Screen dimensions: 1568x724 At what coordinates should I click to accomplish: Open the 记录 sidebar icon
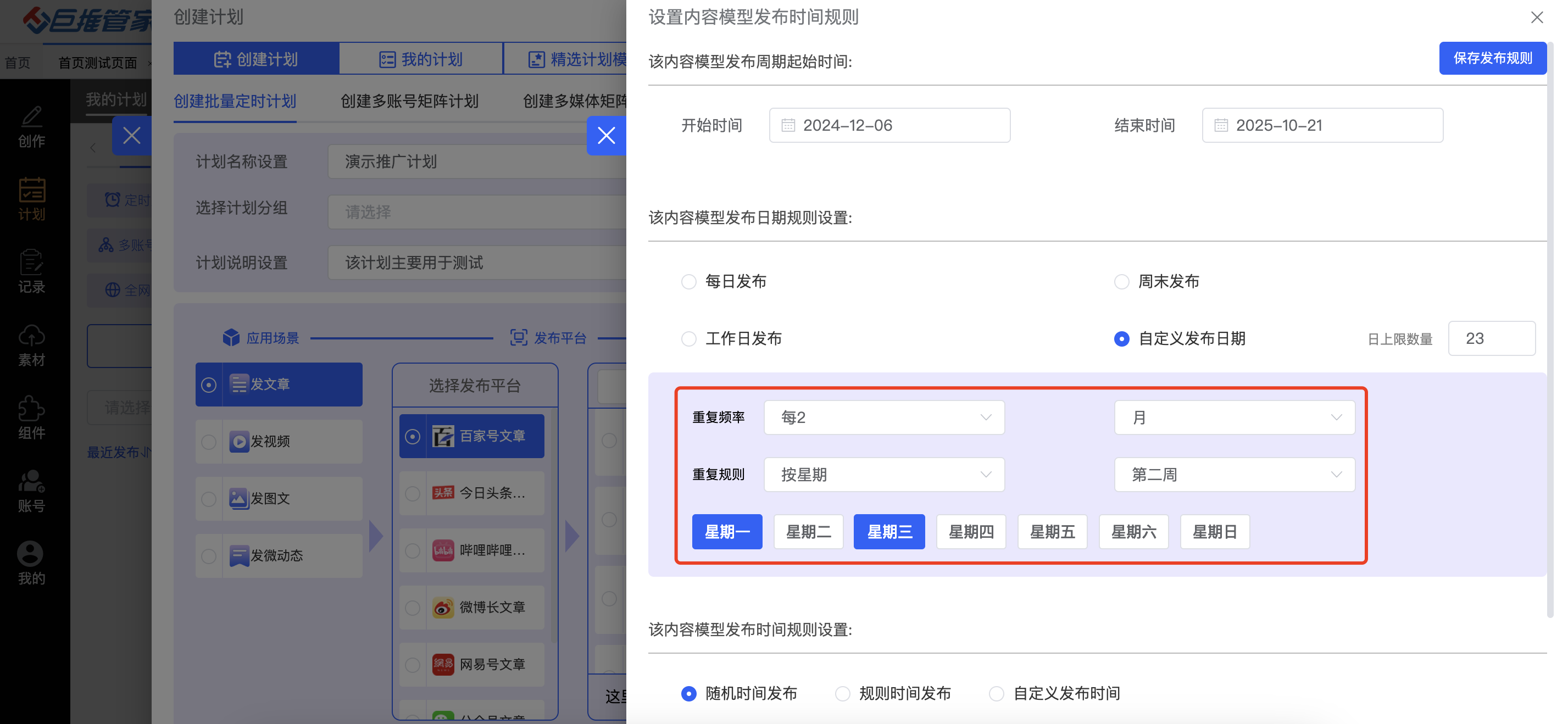(x=31, y=263)
